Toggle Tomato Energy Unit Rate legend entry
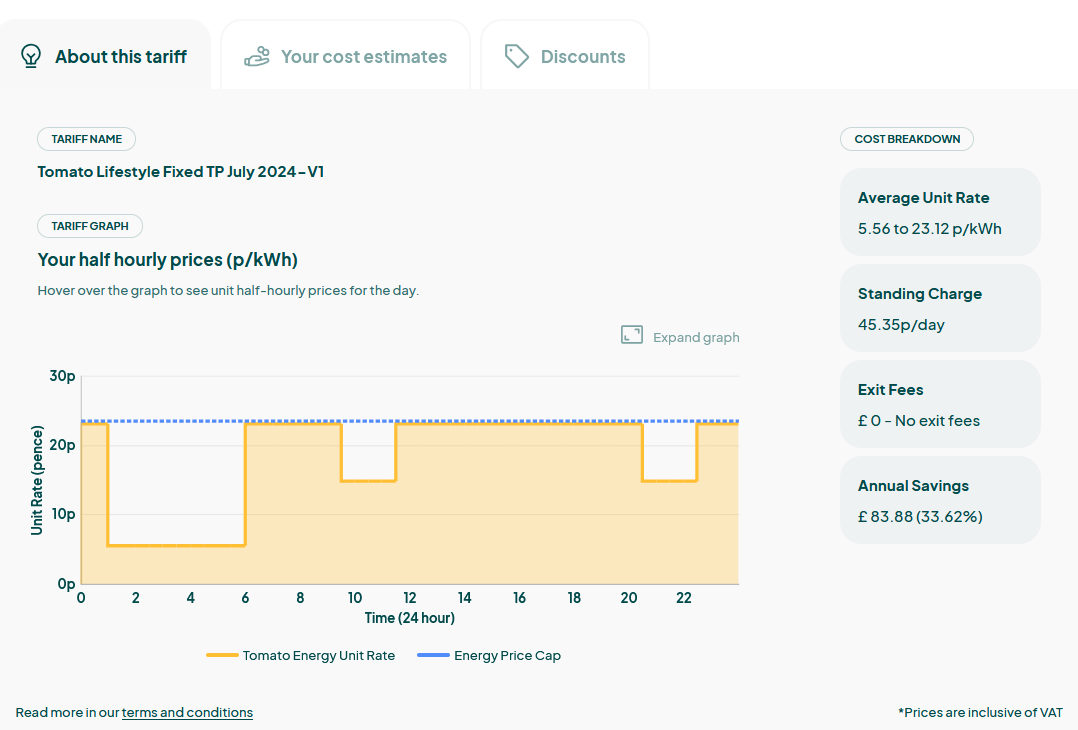Screen dimensions: 1078x730 point(301,656)
